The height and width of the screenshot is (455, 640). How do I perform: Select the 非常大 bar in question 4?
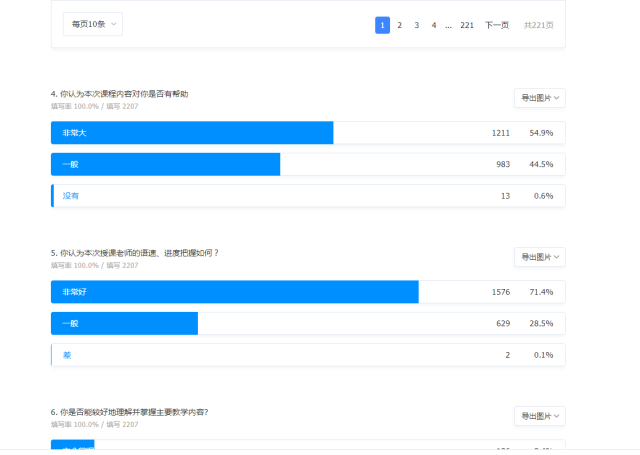192,133
